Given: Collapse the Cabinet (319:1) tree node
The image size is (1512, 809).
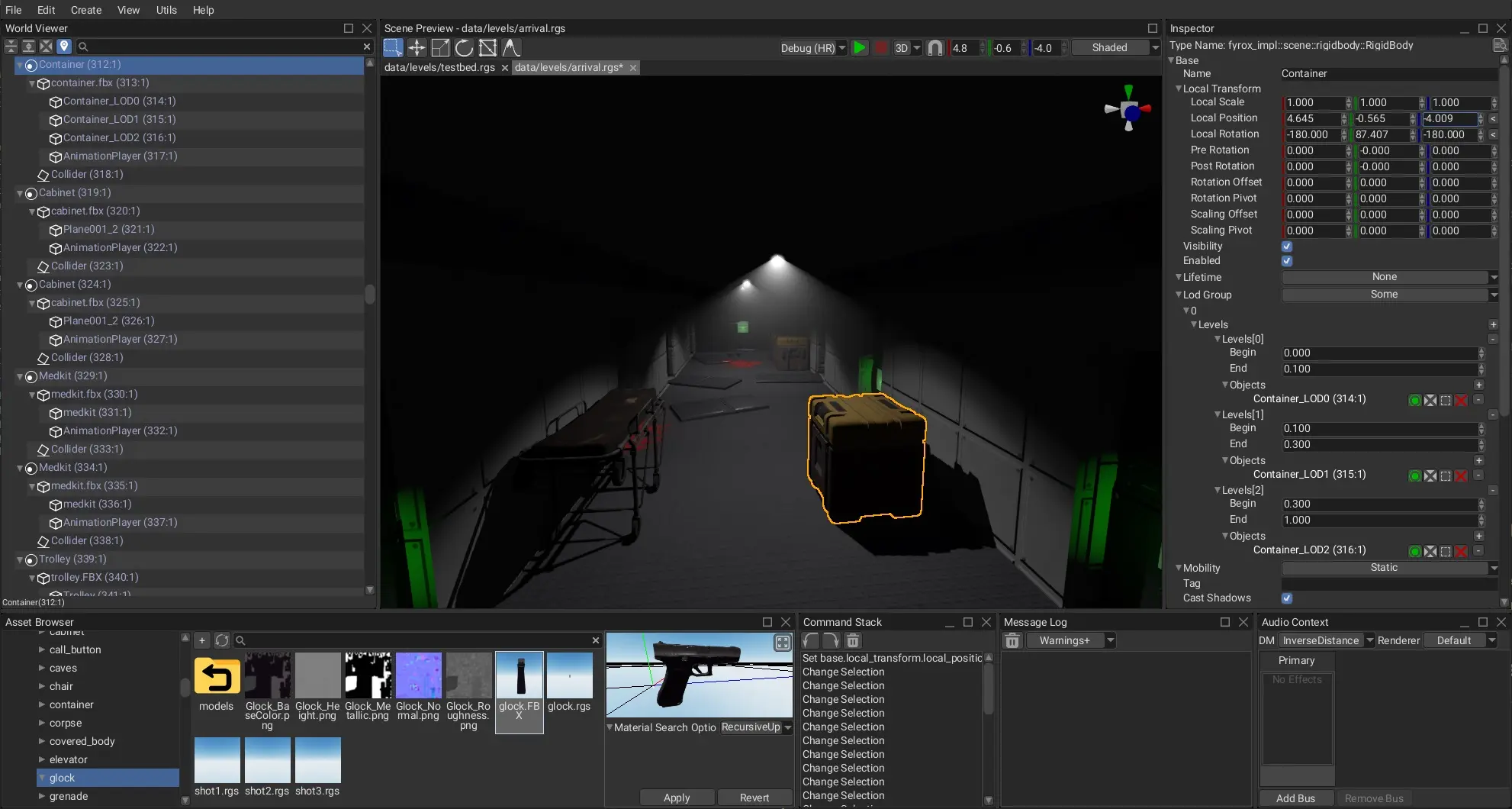Looking at the screenshot, I should coord(20,193).
